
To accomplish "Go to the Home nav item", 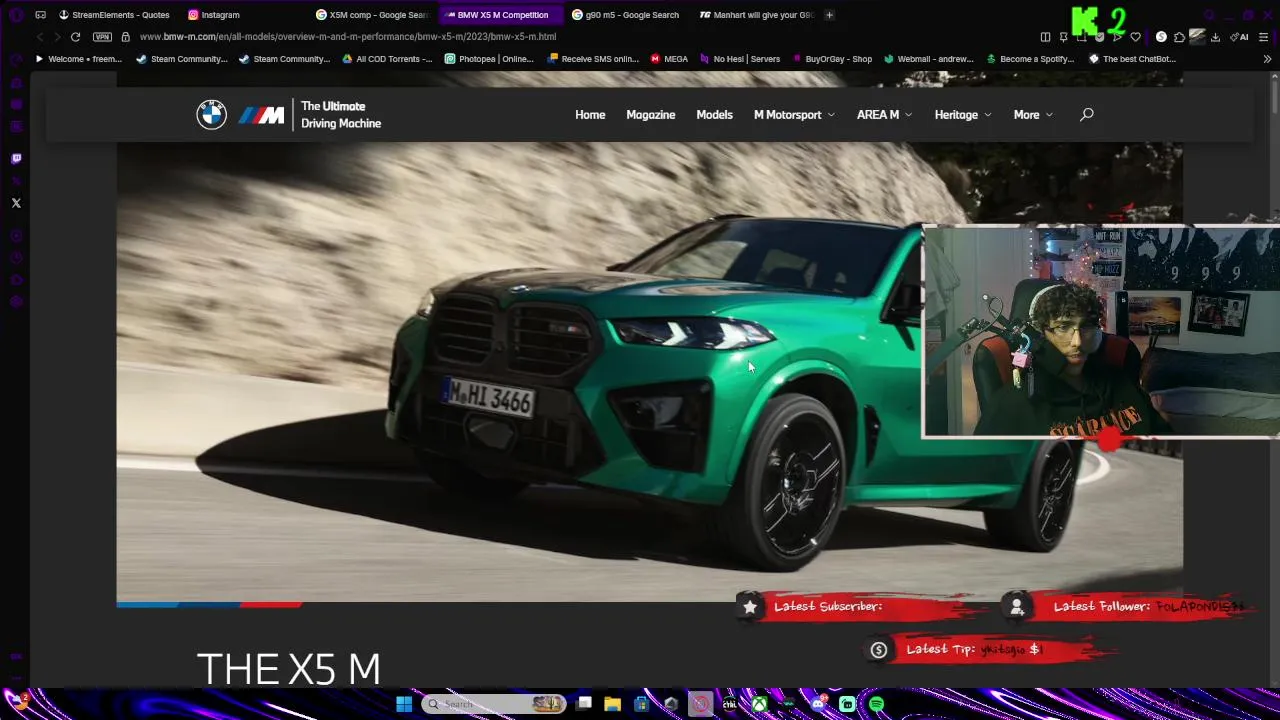I will click(x=590, y=115).
